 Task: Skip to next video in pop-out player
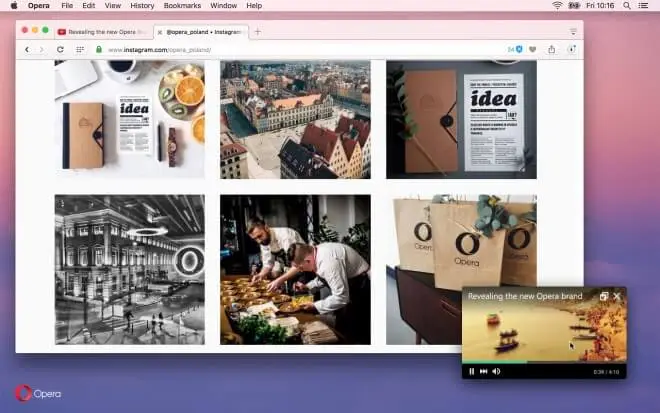(x=484, y=371)
